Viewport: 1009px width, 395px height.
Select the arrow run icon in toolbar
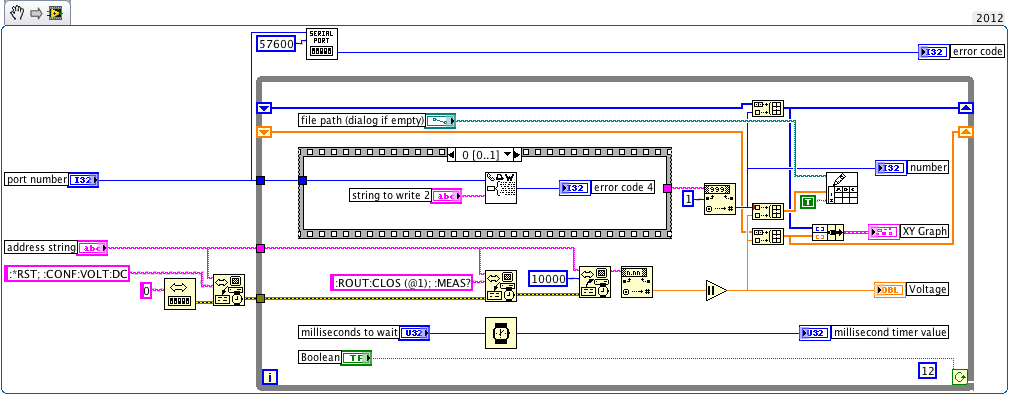36,13
